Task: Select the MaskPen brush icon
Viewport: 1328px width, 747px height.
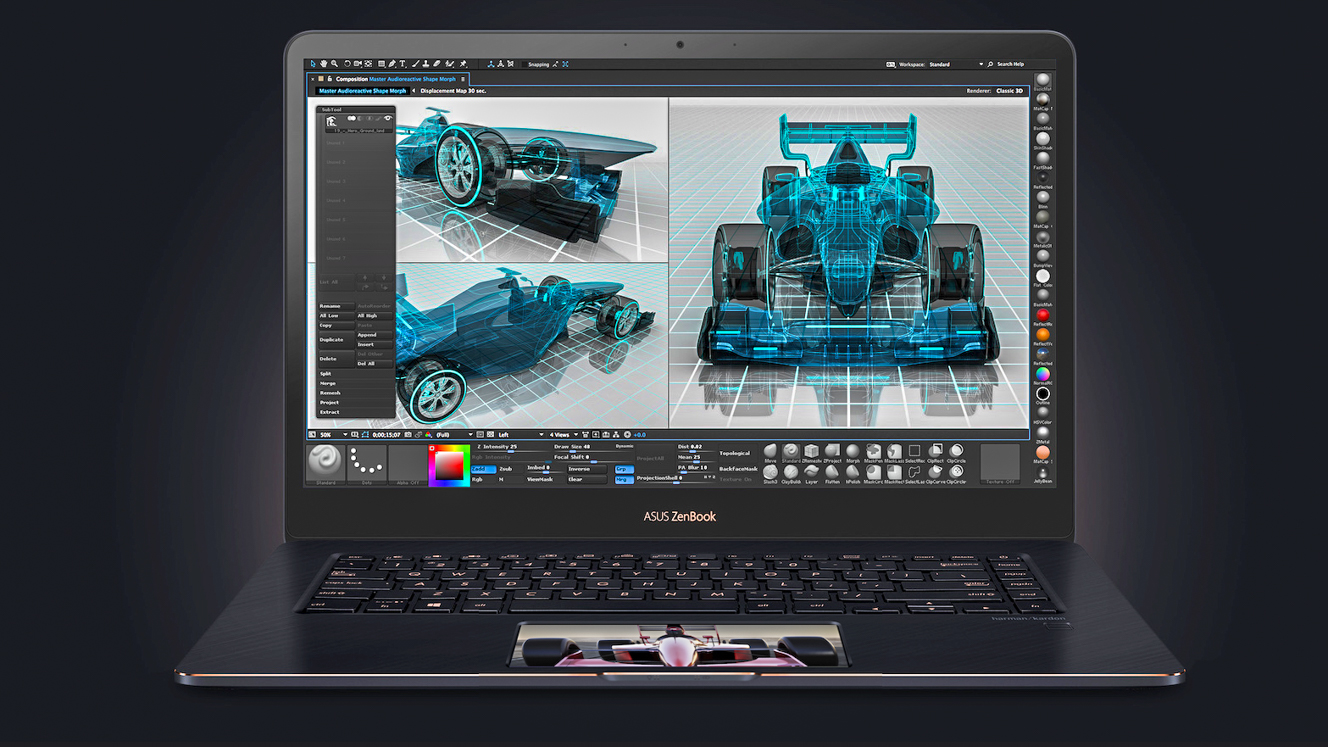Action: point(874,451)
